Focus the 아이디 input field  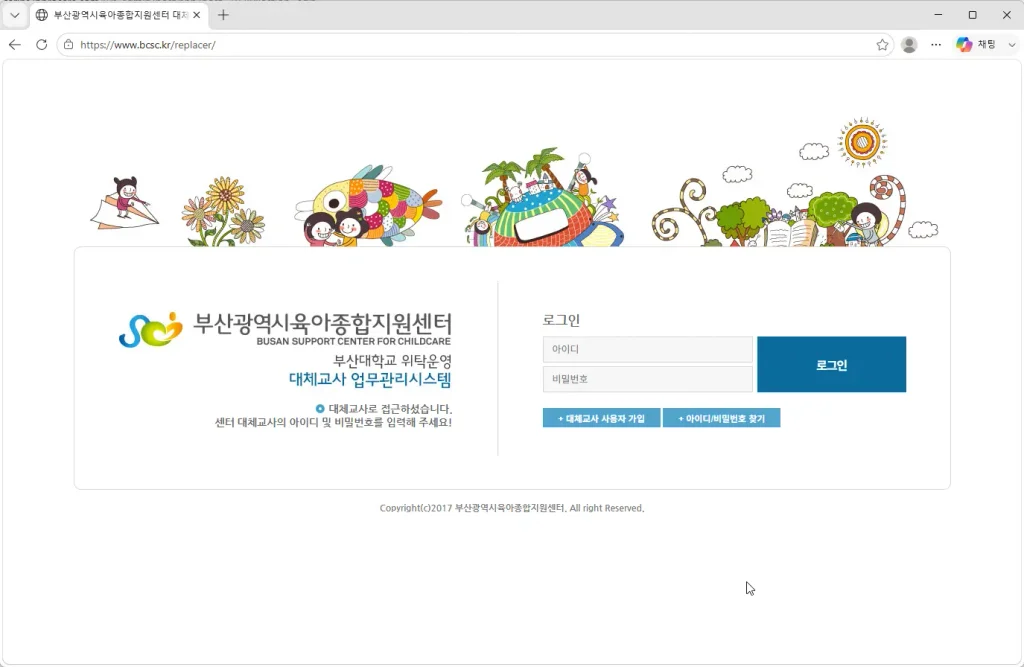(x=648, y=350)
